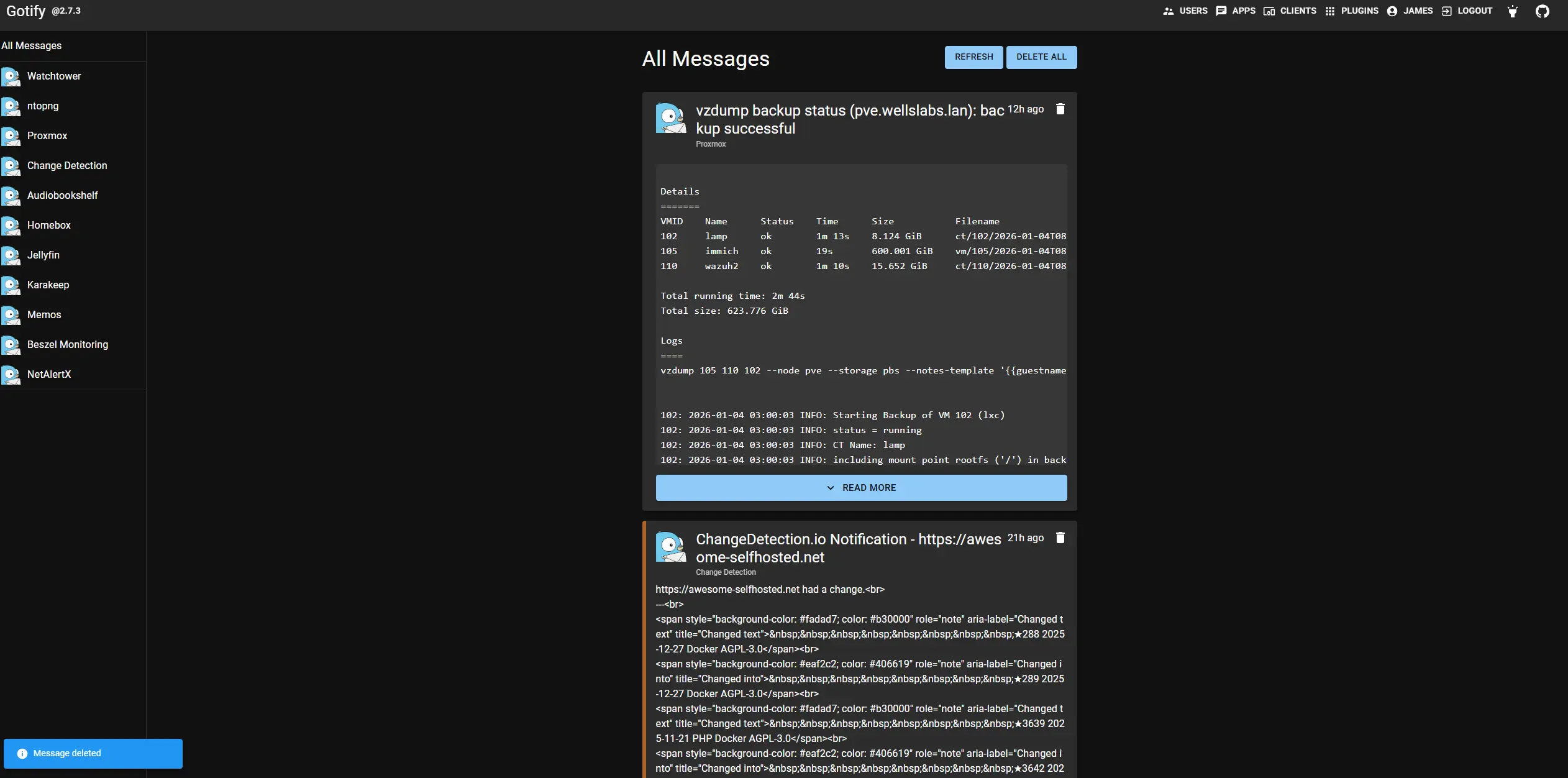This screenshot has width=1568, height=778.
Task: Select the Memos app
Action: coord(73,315)
